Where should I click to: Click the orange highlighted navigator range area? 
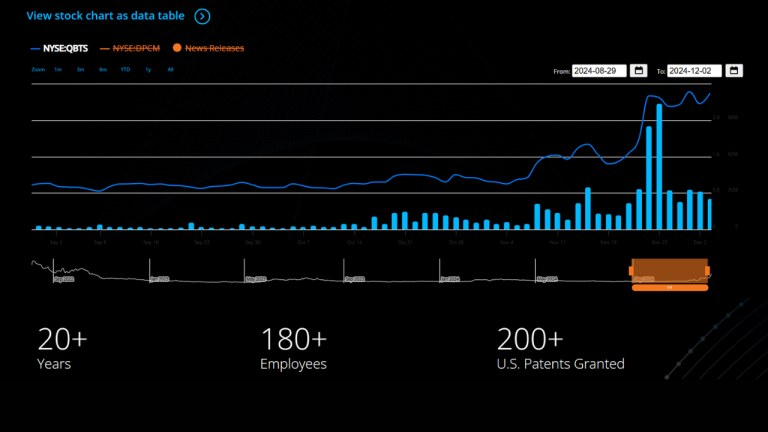670,270
